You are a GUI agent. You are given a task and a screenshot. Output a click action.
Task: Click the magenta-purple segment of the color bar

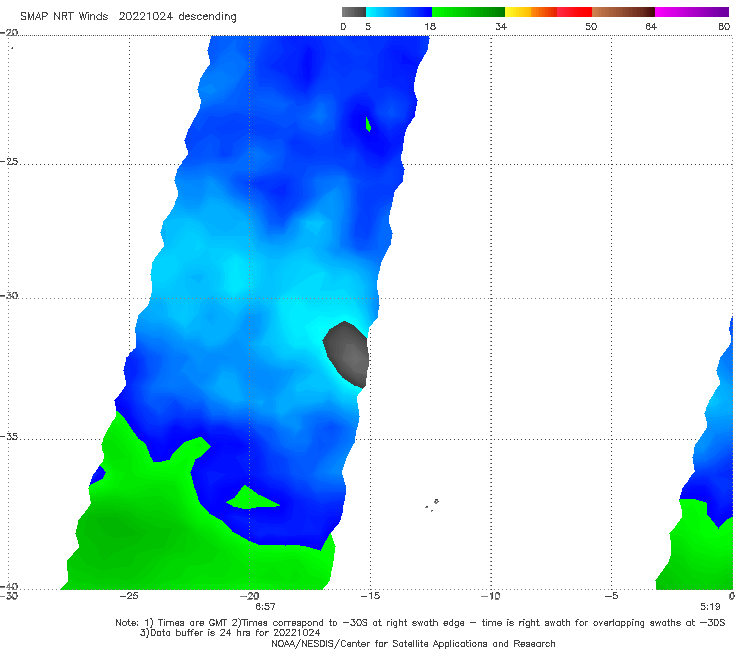tap(692, 12)
